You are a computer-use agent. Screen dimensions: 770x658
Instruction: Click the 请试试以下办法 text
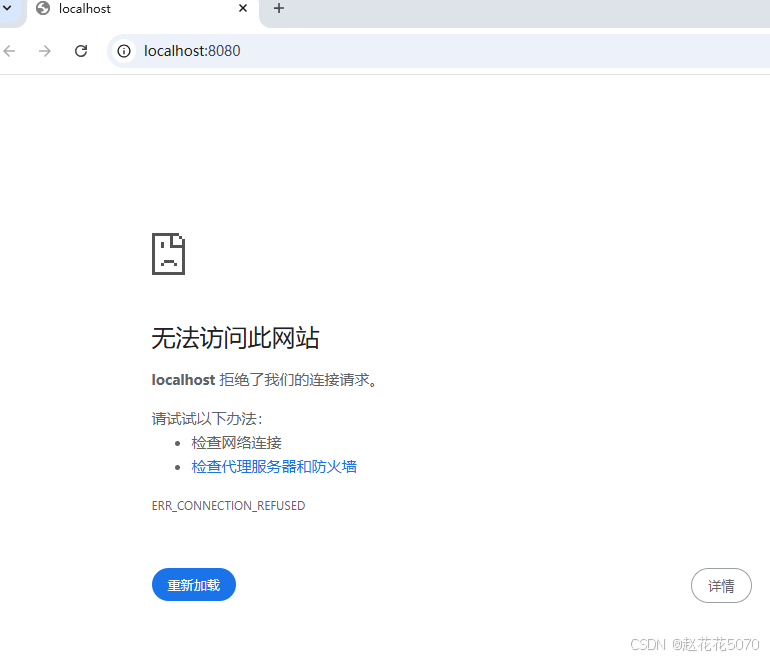point(207,419)
